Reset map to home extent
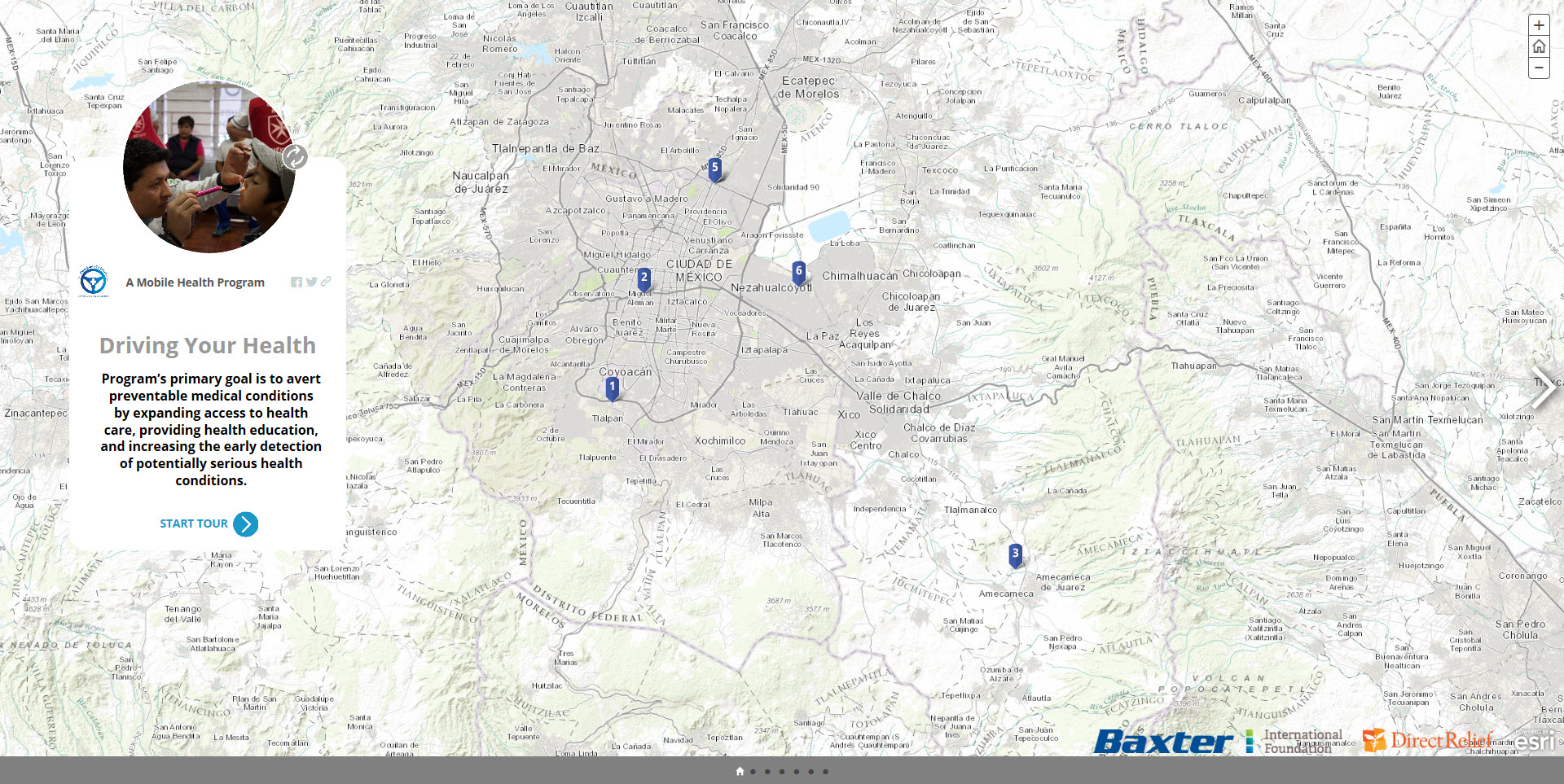The image size is (1564, 784). 1539,46
